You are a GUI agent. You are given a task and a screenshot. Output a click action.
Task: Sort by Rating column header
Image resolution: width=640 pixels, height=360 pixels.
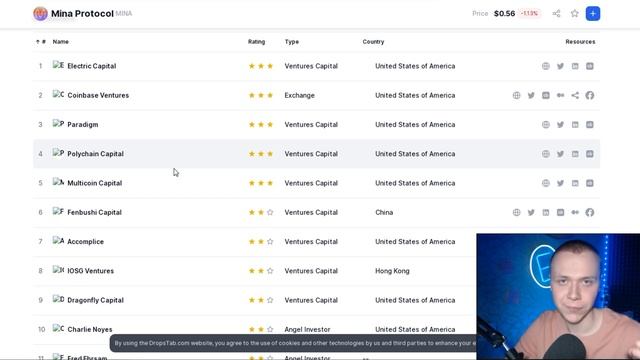coord(256,42)
